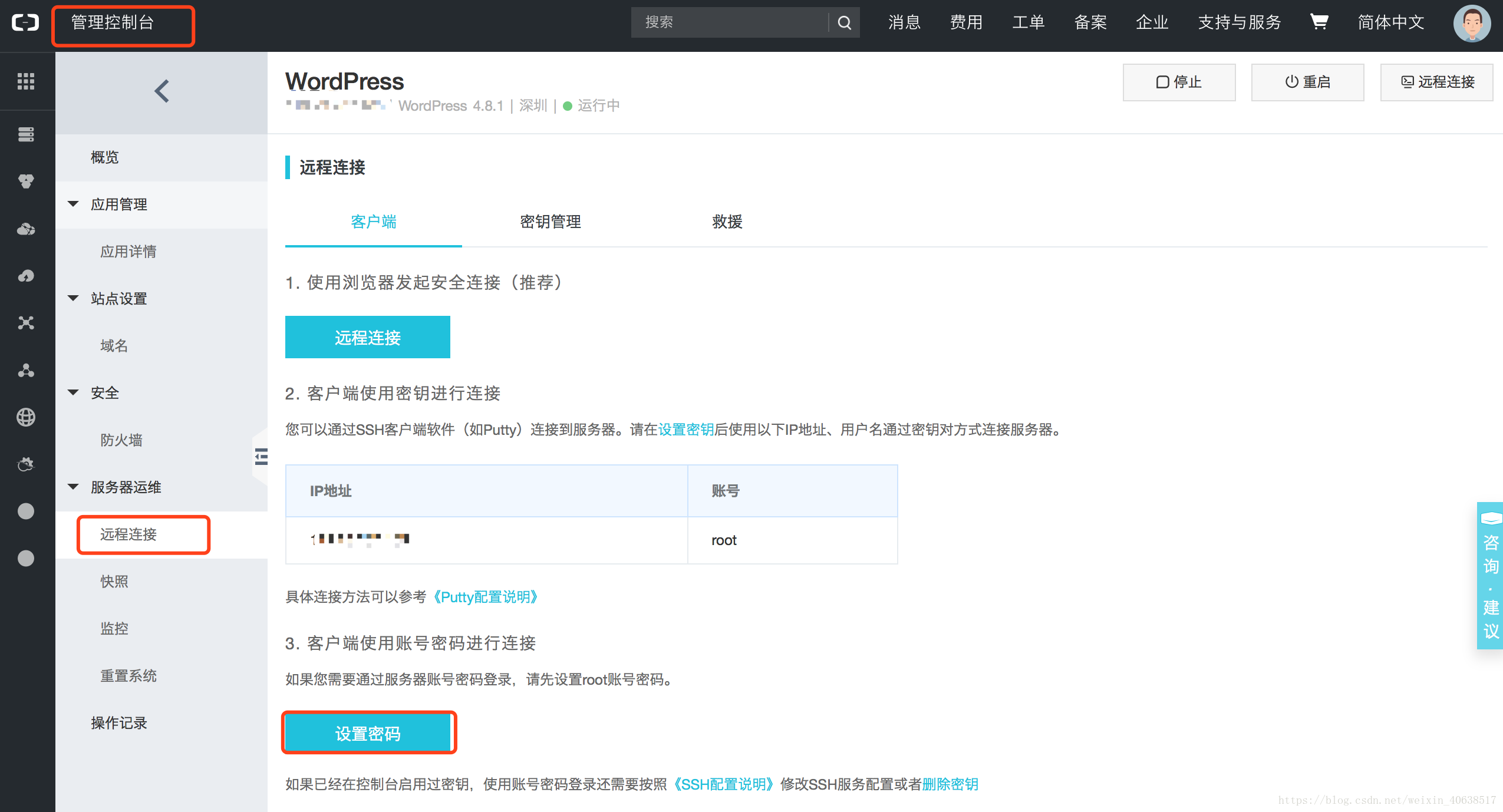Collapse the 服务器运维 section
The image size is (1503, 812).
(x=74, y=487)
